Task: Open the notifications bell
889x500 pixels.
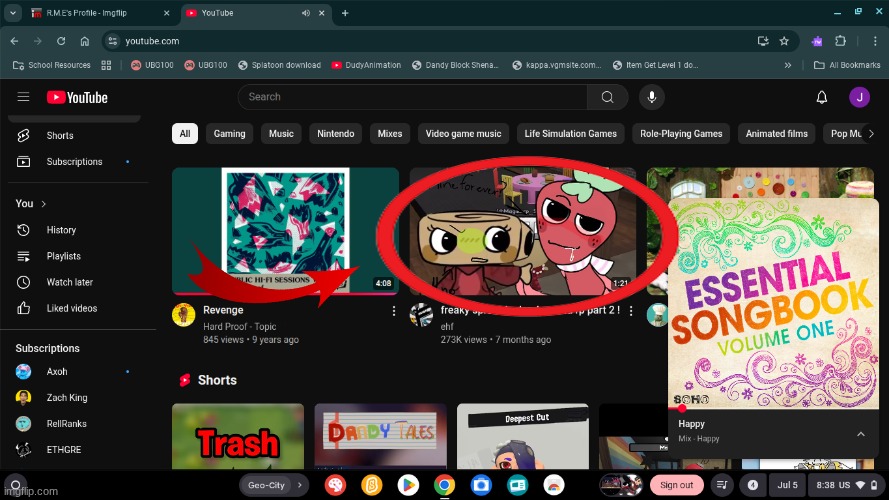Action: tap(822, 98)
